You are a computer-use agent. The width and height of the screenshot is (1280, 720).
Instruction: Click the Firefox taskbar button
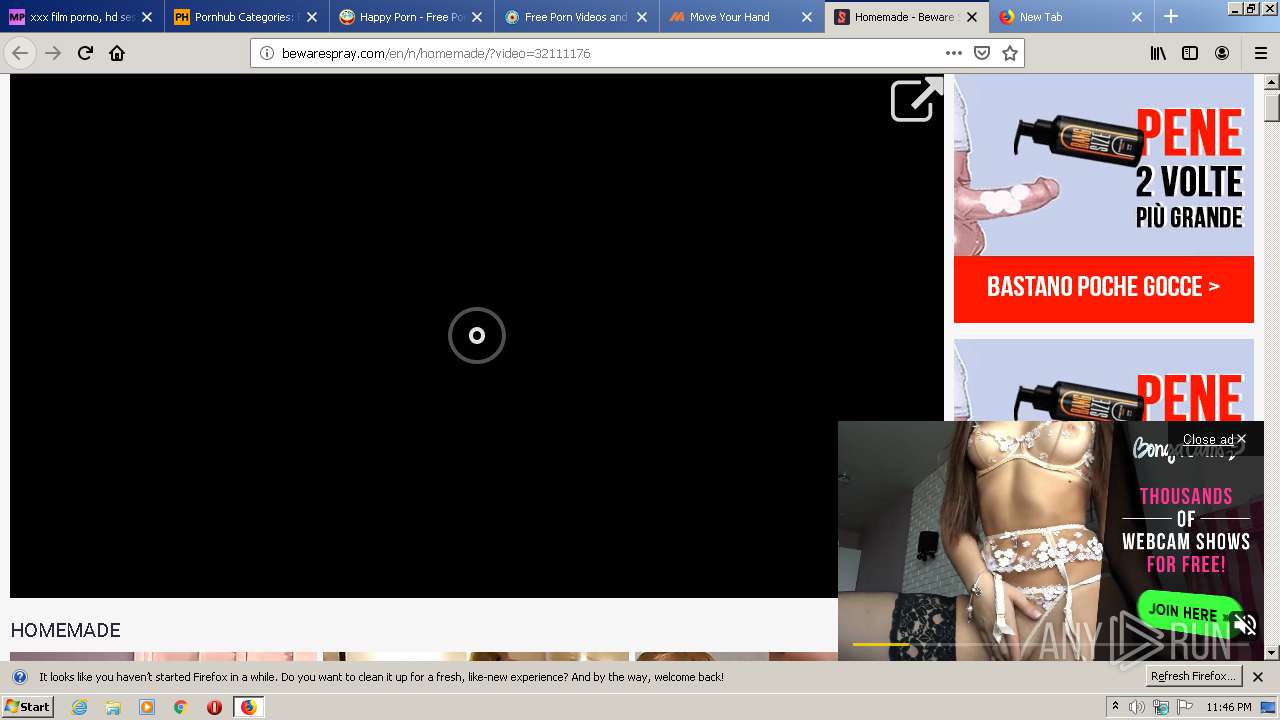click(248, 707)
